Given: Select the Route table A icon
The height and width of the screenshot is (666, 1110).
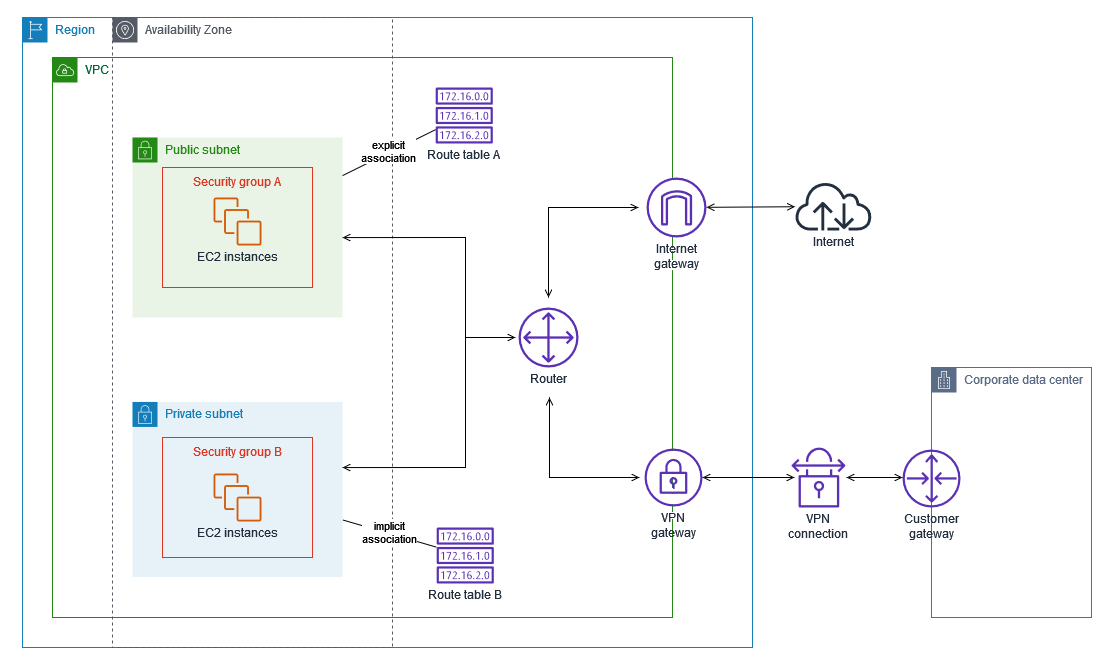Looking at the screenshot, I should 464,115.
